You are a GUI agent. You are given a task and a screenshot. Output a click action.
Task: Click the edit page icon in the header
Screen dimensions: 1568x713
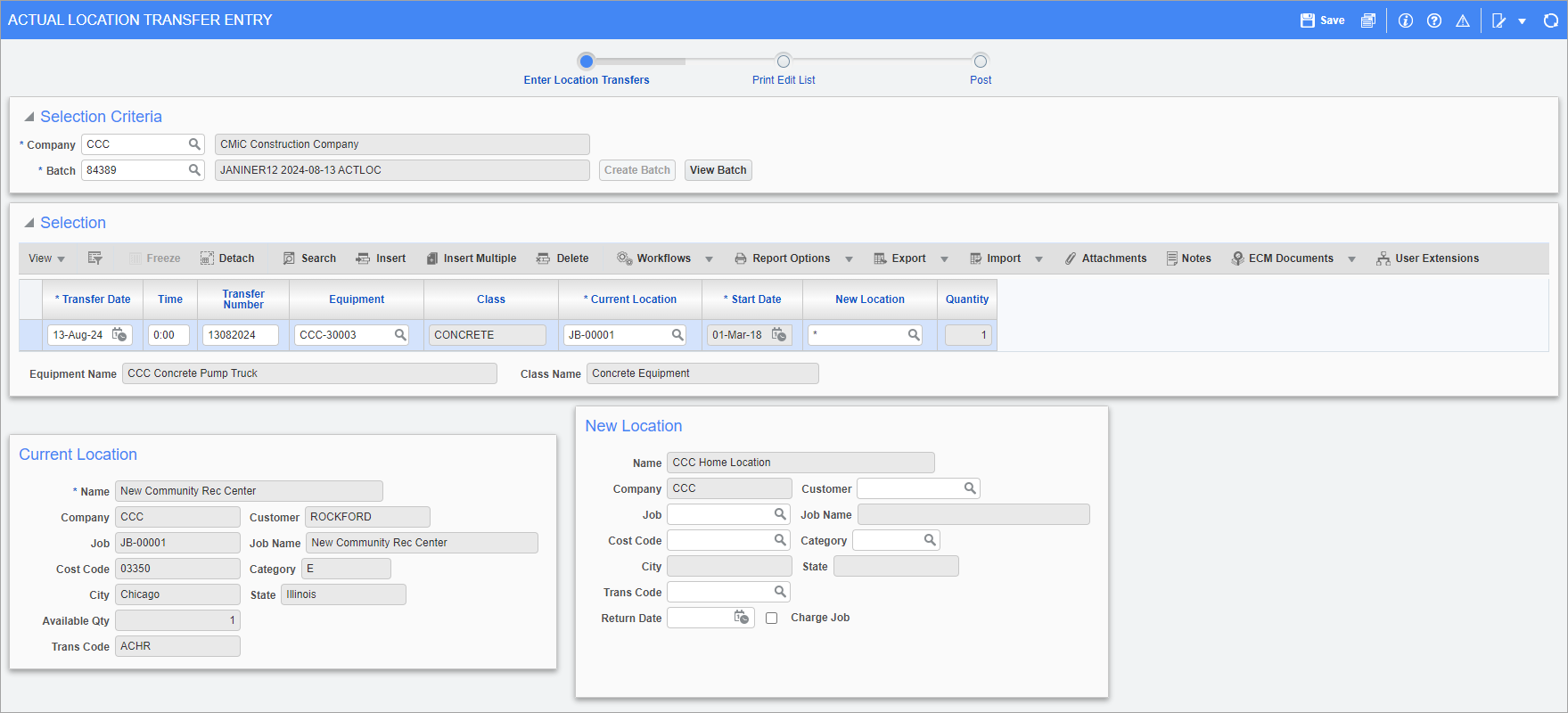(1498, 20)
